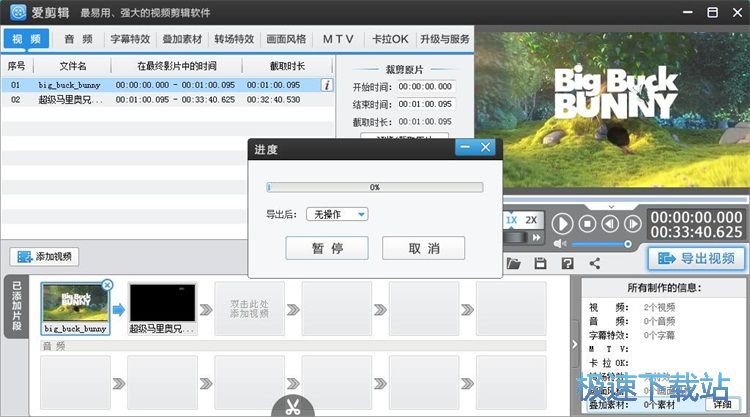750x417 pixels.
Task: Select row 01 big_buck_bunny in list
Action: pos(167,85)
